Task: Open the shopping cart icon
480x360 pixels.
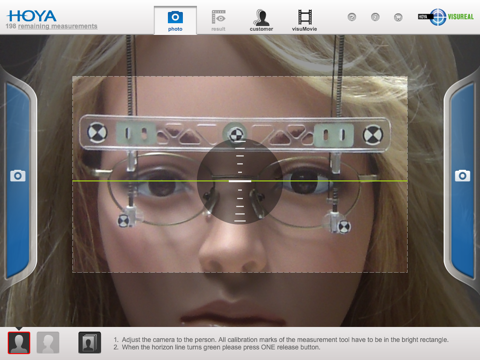Action: (398, 17)
